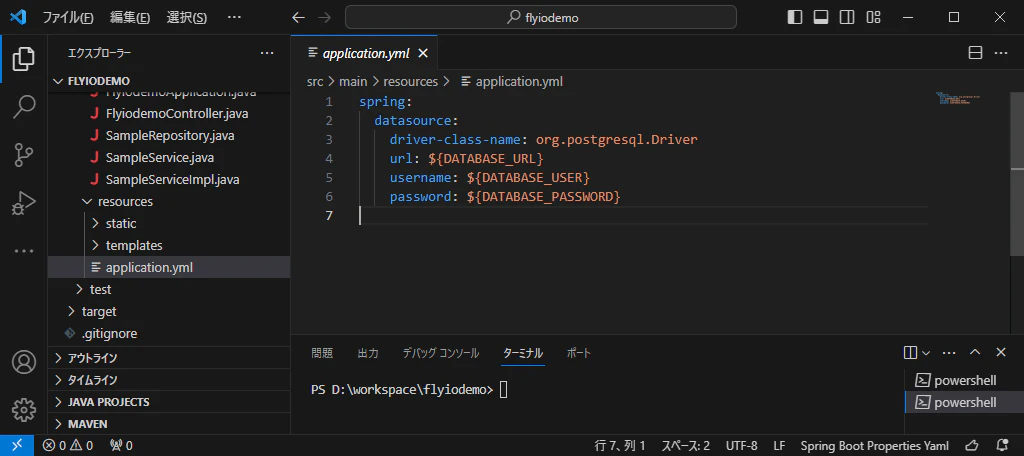Select the application.yml editor tab
The height and width of the screenshot is (456, 1024).
[364, 54]
